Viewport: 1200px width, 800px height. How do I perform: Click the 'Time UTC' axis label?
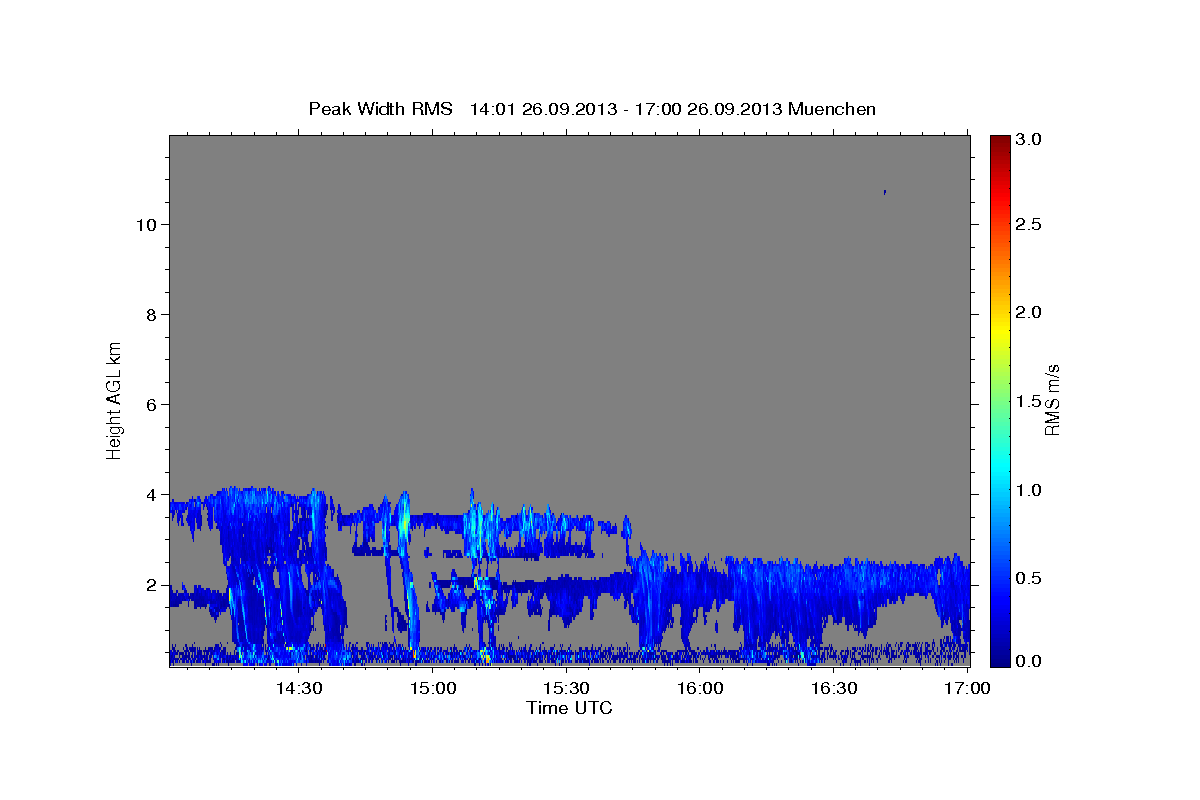coord(569,708)
